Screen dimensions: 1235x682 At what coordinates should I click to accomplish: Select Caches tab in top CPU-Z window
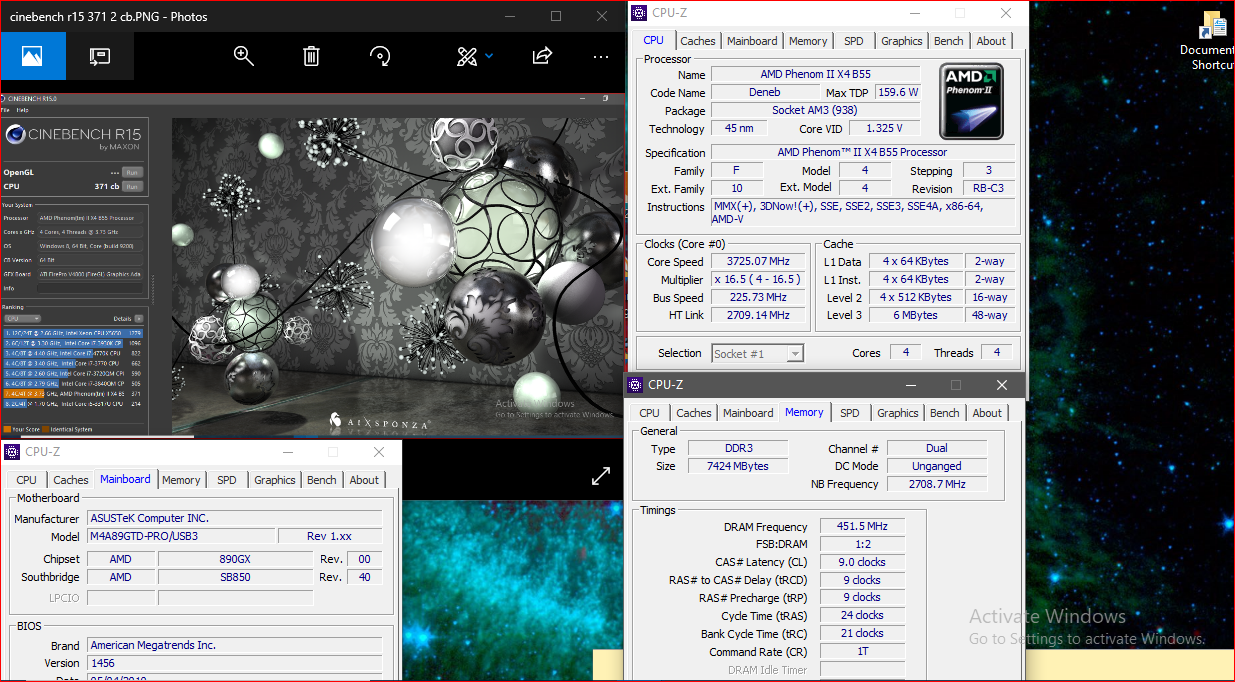tap(698, 41)
